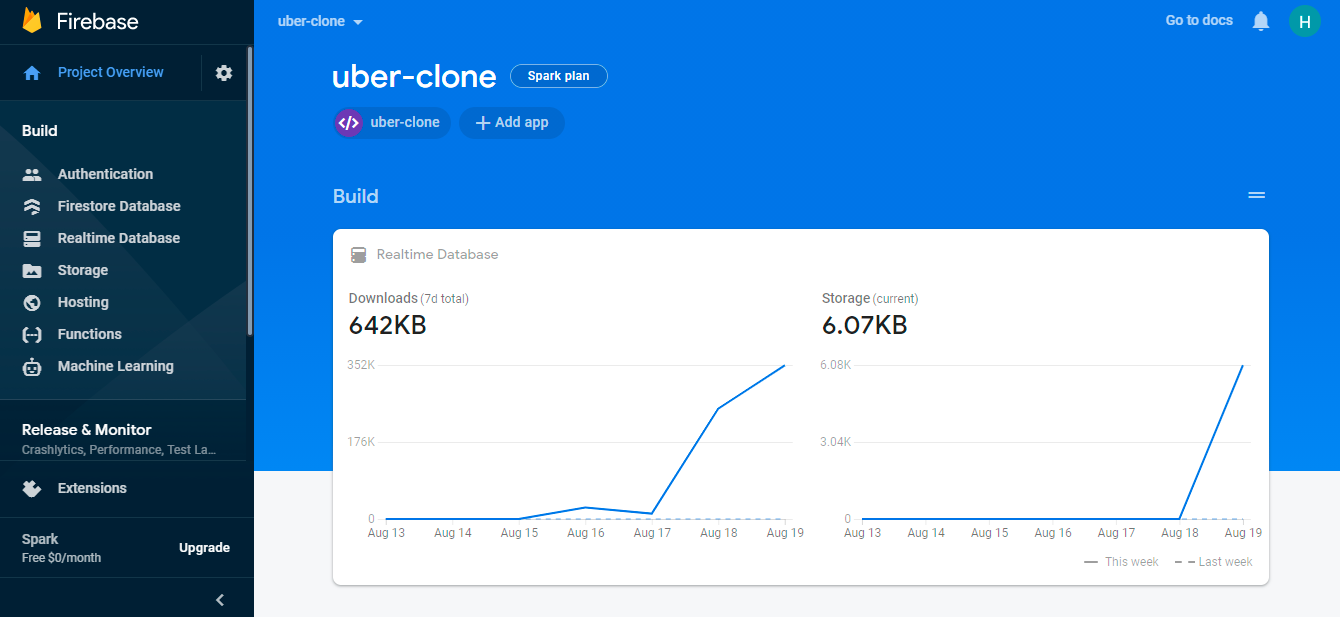The height and width of the screenshot is (617, 1340).
Task: Collapse the Build section handle icon
Action: [1257, 196]
